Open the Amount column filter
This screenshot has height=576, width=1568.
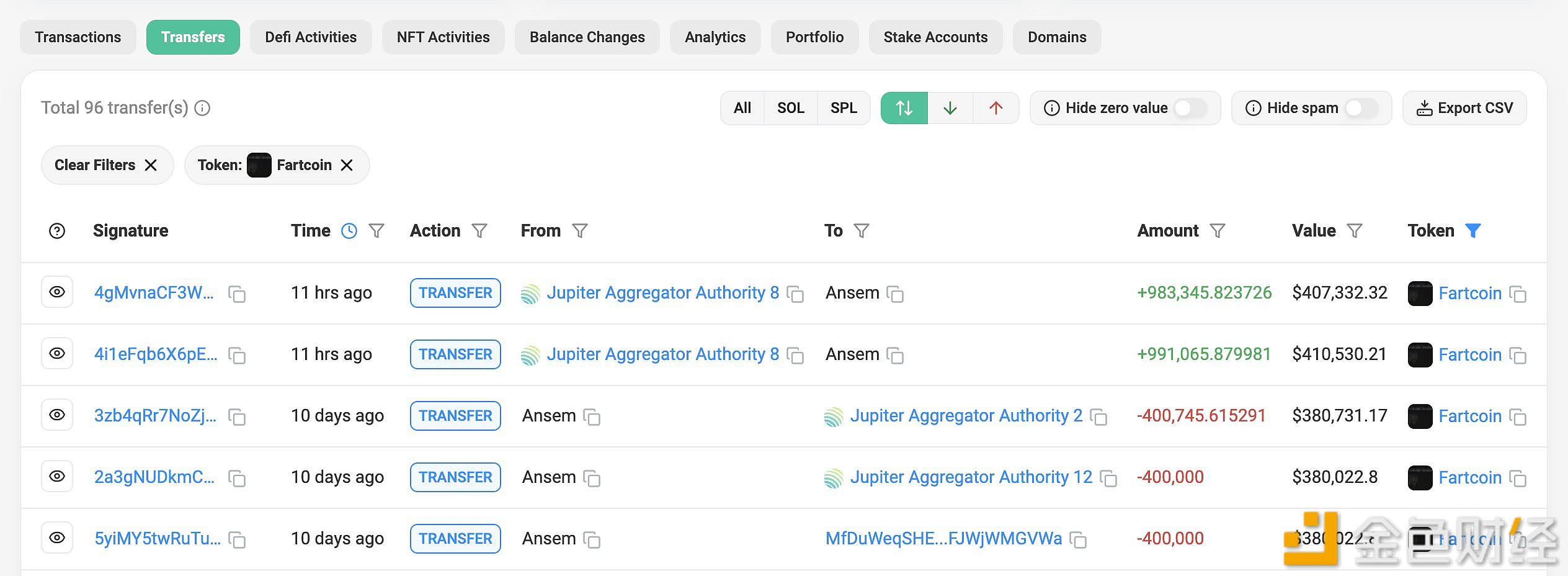[x=1218, y=231]
